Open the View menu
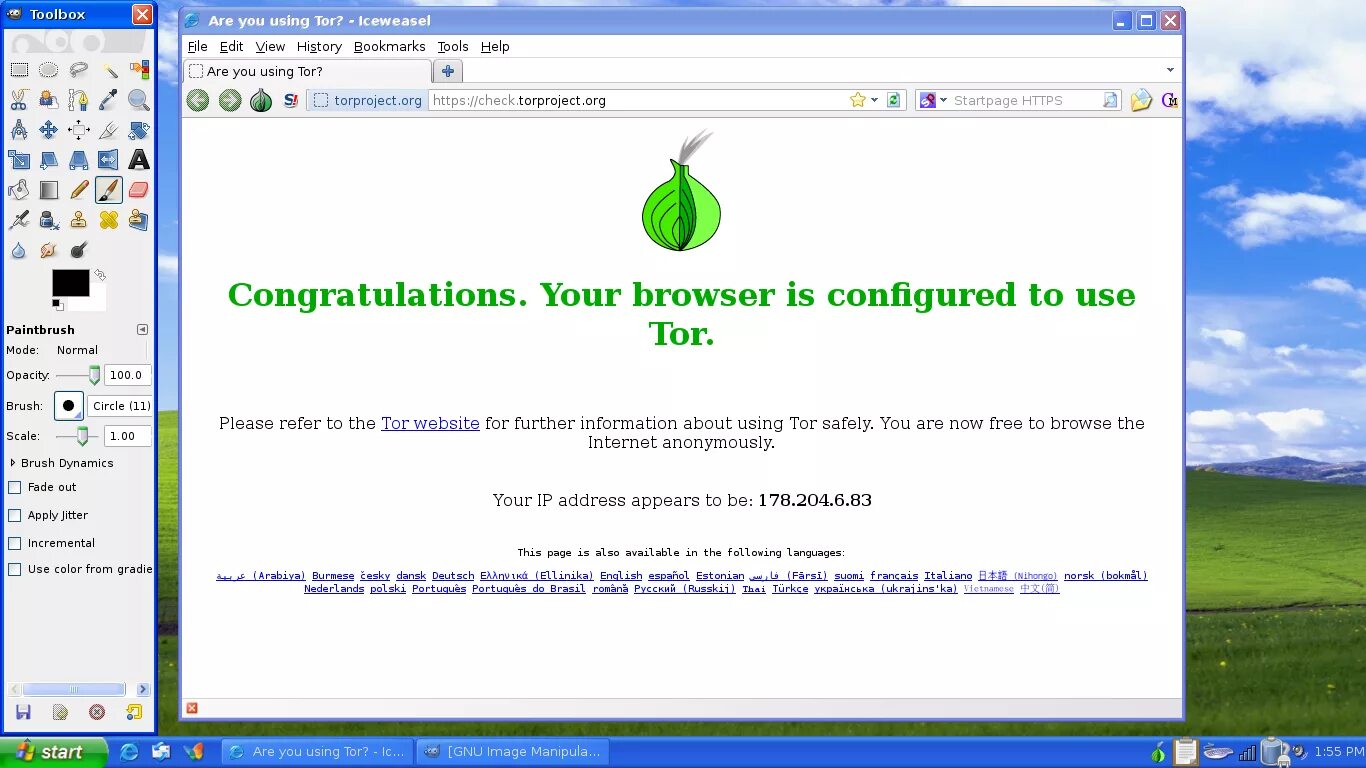The height and width of the screenshot is (768, 1366). pos(270,46)
